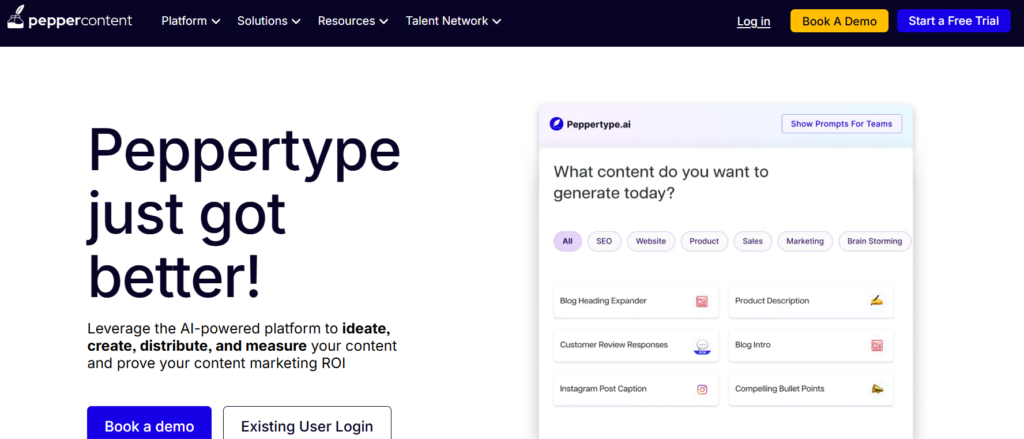Click the Product Description pencil icon

coord(876,301)
